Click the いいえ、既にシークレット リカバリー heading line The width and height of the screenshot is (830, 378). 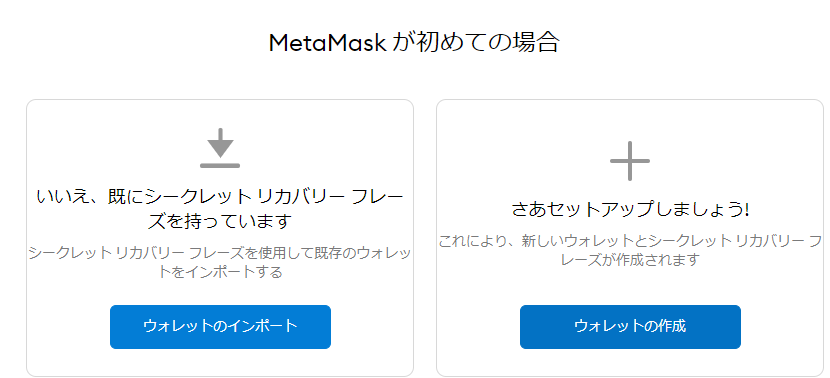click(220, 197)
